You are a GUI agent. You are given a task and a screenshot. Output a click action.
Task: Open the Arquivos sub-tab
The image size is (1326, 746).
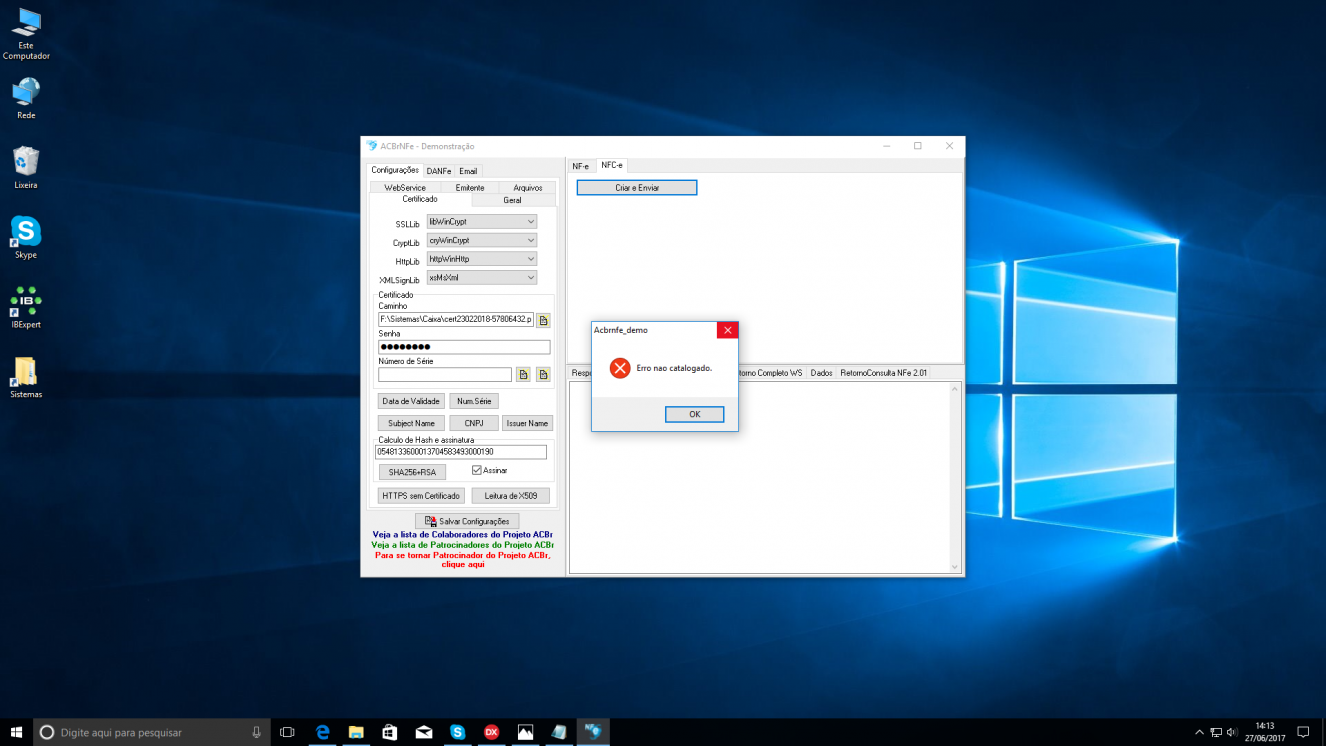point(527,187)
